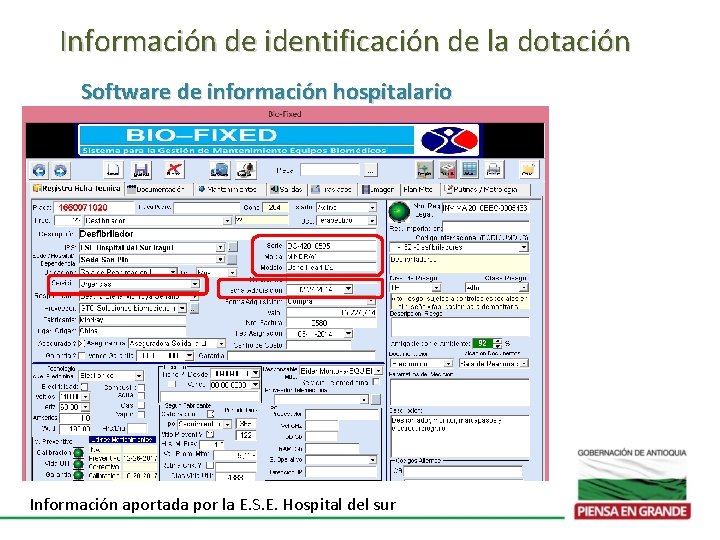Toggle the Asegurado checkbox
720x540 pixels.
pyautogui.click(x=81, y=343)
